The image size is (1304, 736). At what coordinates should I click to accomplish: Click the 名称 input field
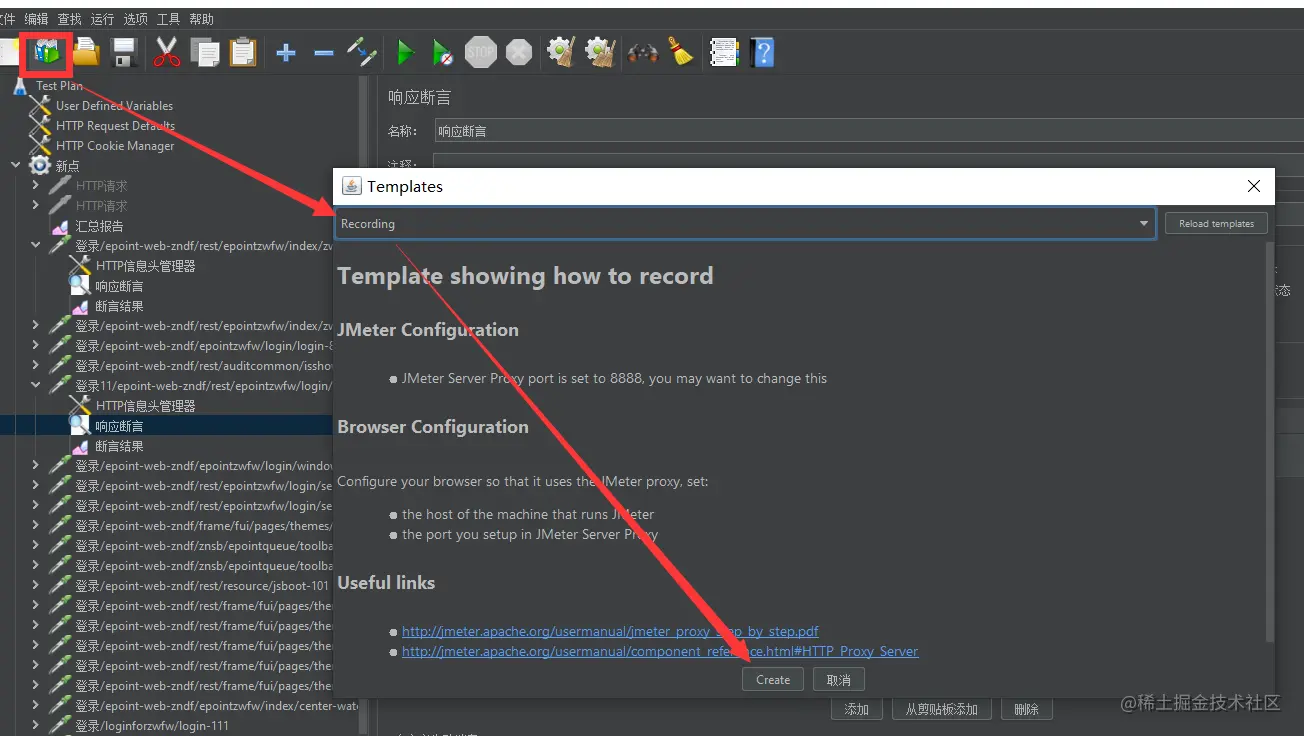869,131
